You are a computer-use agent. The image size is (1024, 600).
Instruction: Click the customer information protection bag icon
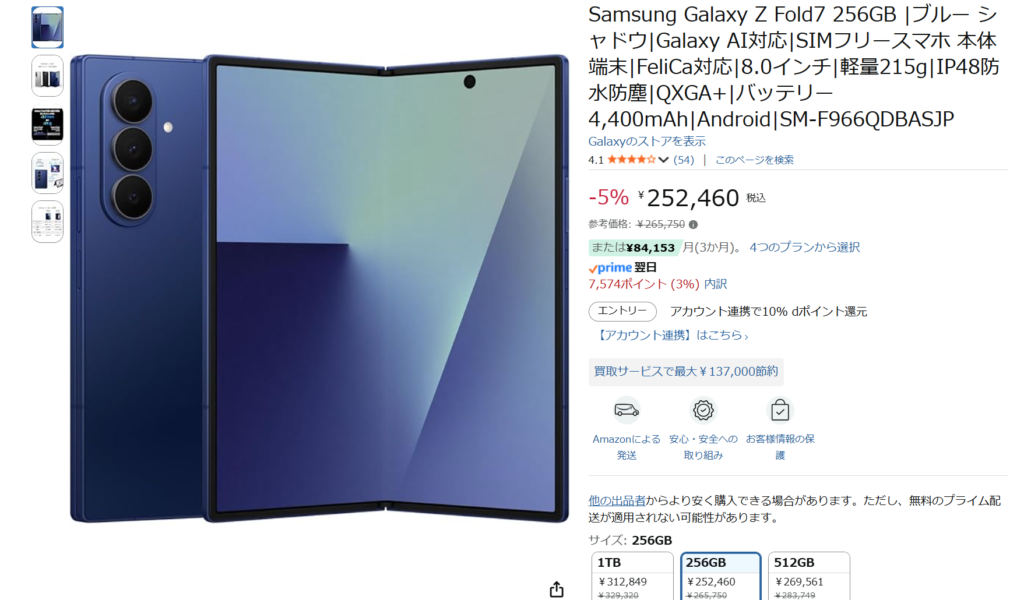coord(780,410)
